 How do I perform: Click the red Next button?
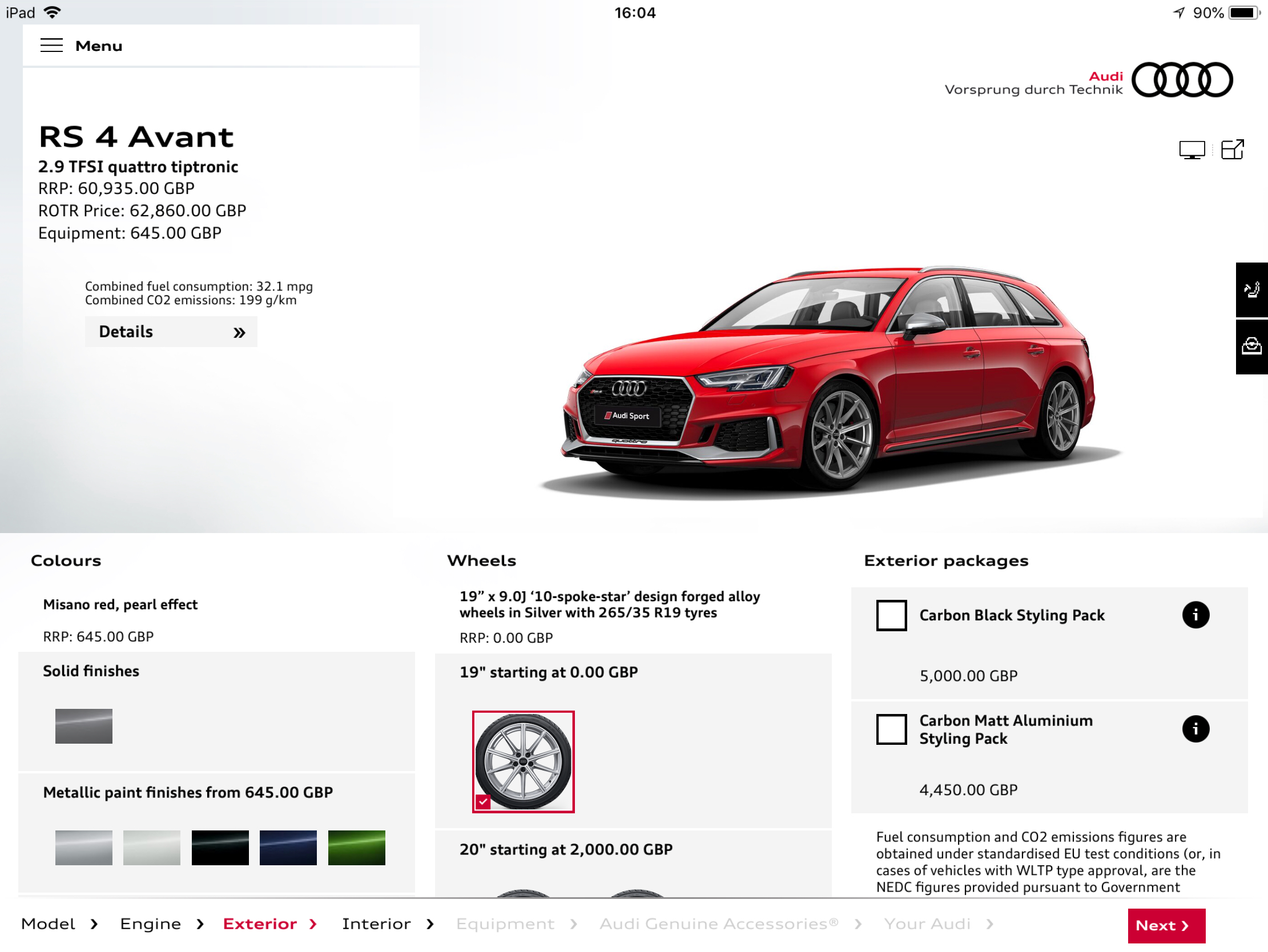click(x=1166, y=926)
